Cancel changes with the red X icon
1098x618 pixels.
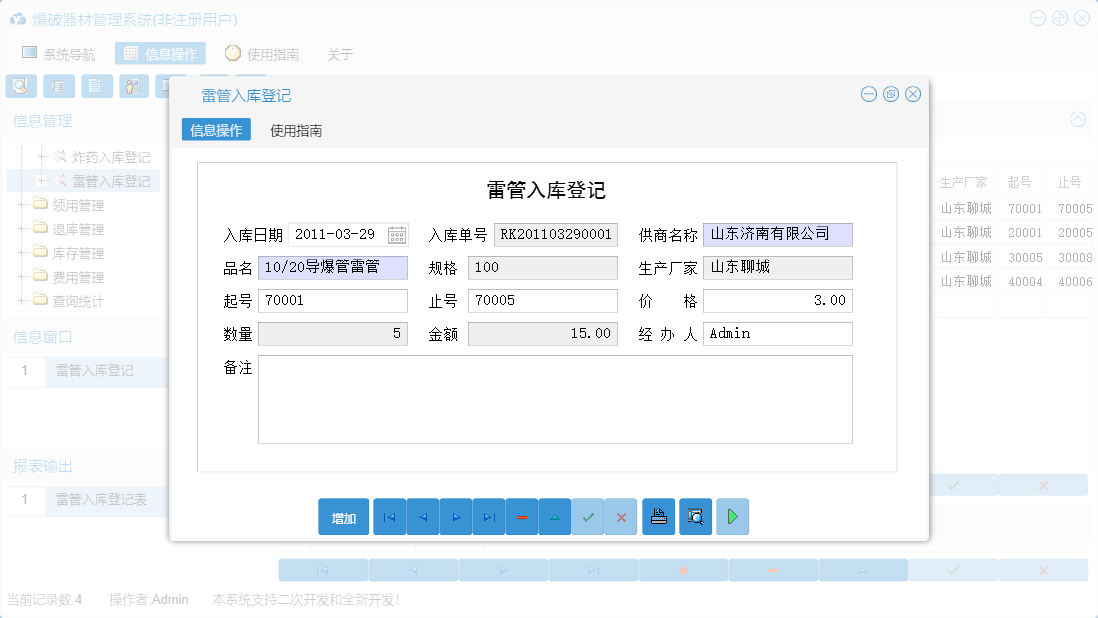click(x=621, y=517)
